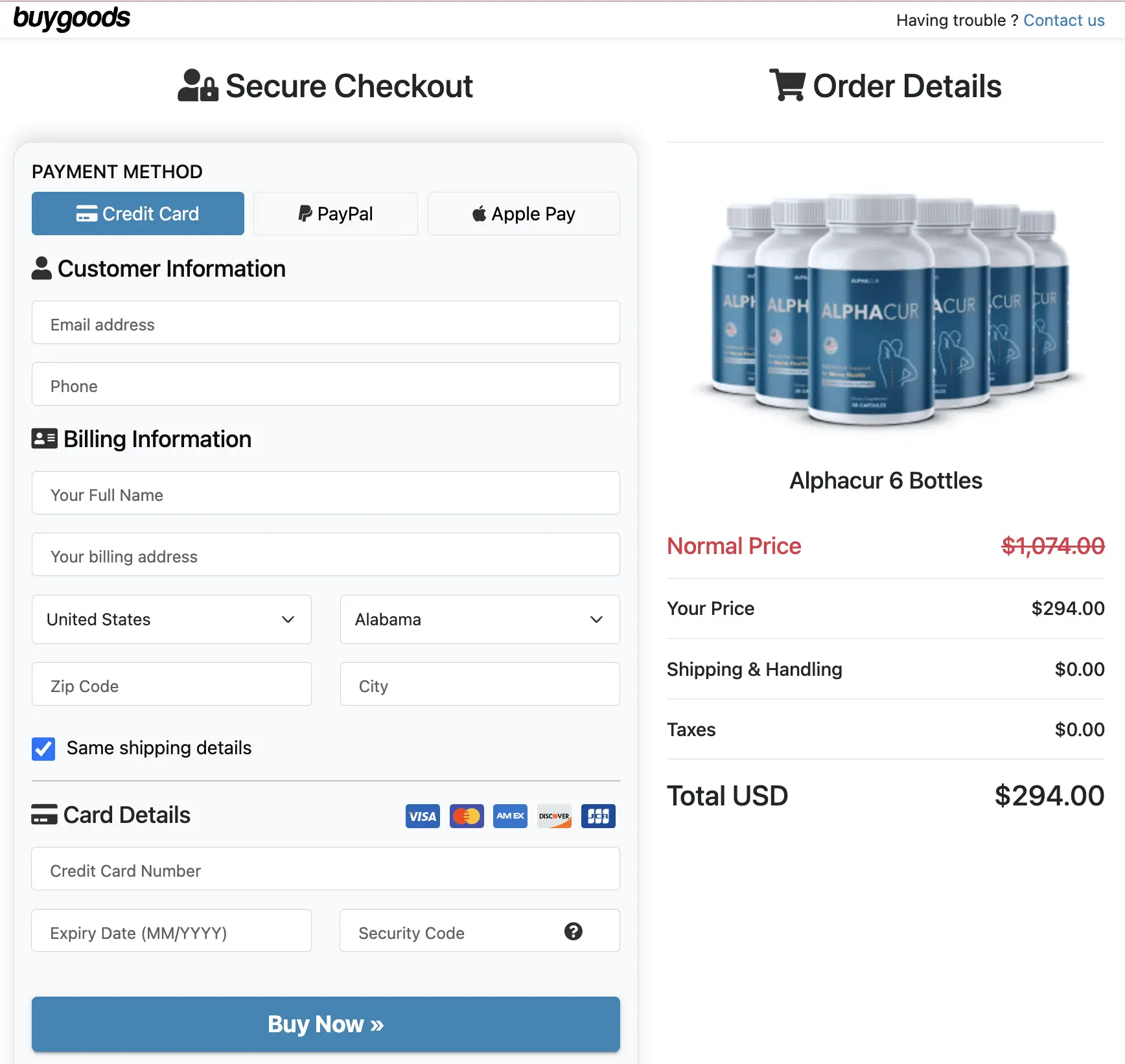The width and height of the screenshot is (1125, 1064).
Task: Click the Normal Price label
Action: tap(734, 546)
